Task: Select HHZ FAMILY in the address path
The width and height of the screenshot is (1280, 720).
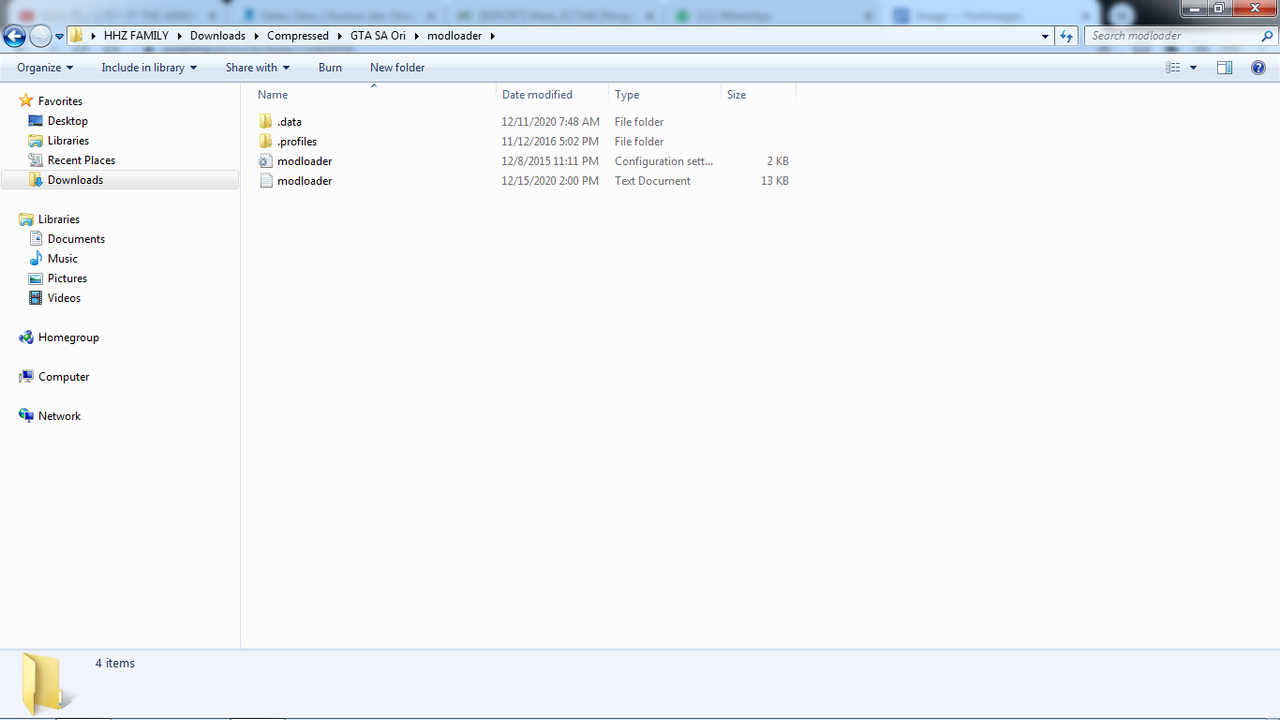Action: click(136, 36)
